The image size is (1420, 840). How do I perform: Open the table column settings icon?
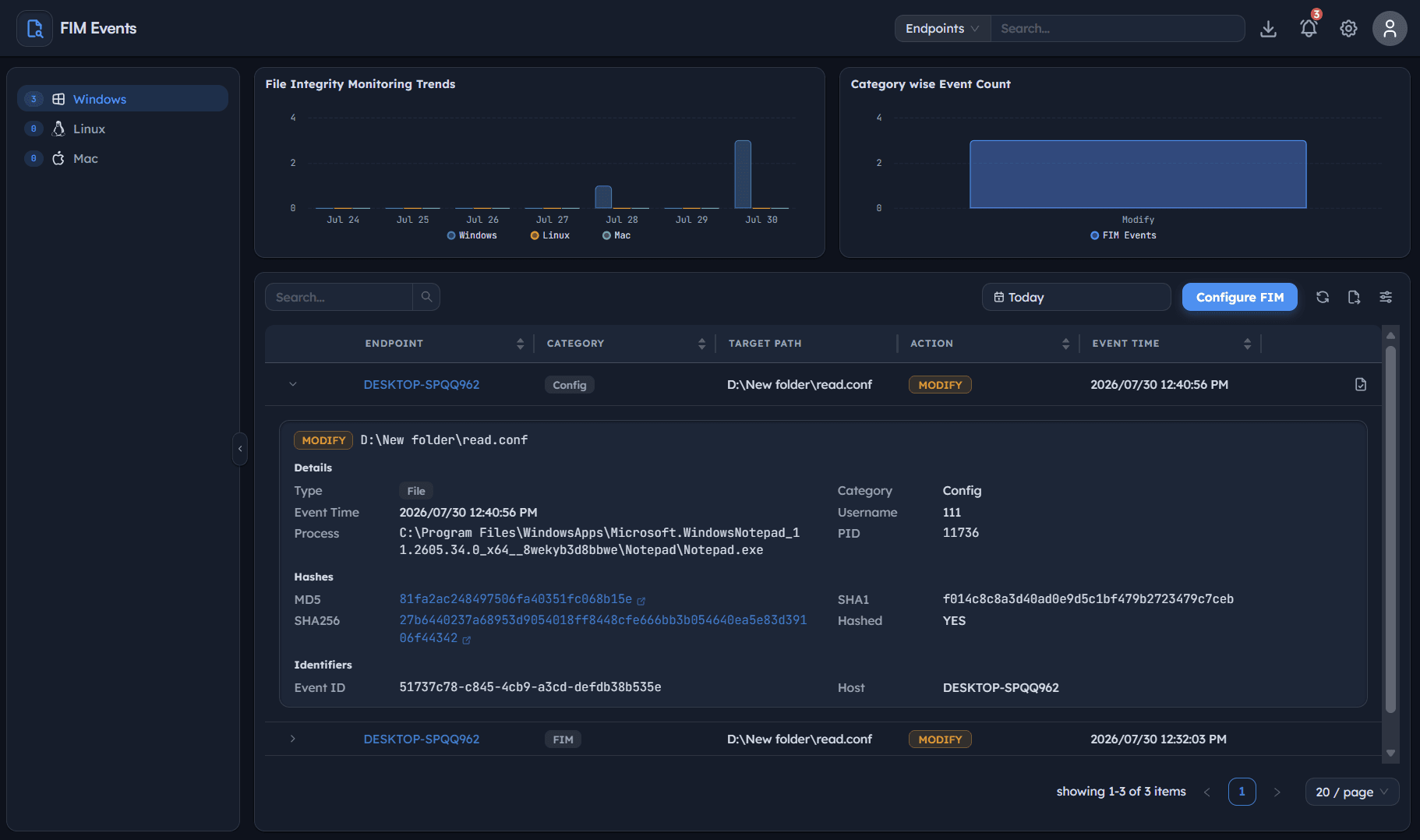pyautogui.click(x=1386, y=297)
